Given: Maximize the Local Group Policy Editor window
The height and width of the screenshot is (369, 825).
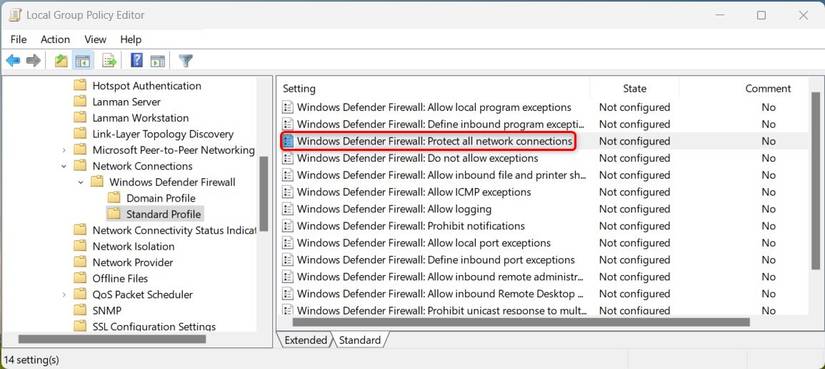Looking at the screenshot, I should click(761, 15).
